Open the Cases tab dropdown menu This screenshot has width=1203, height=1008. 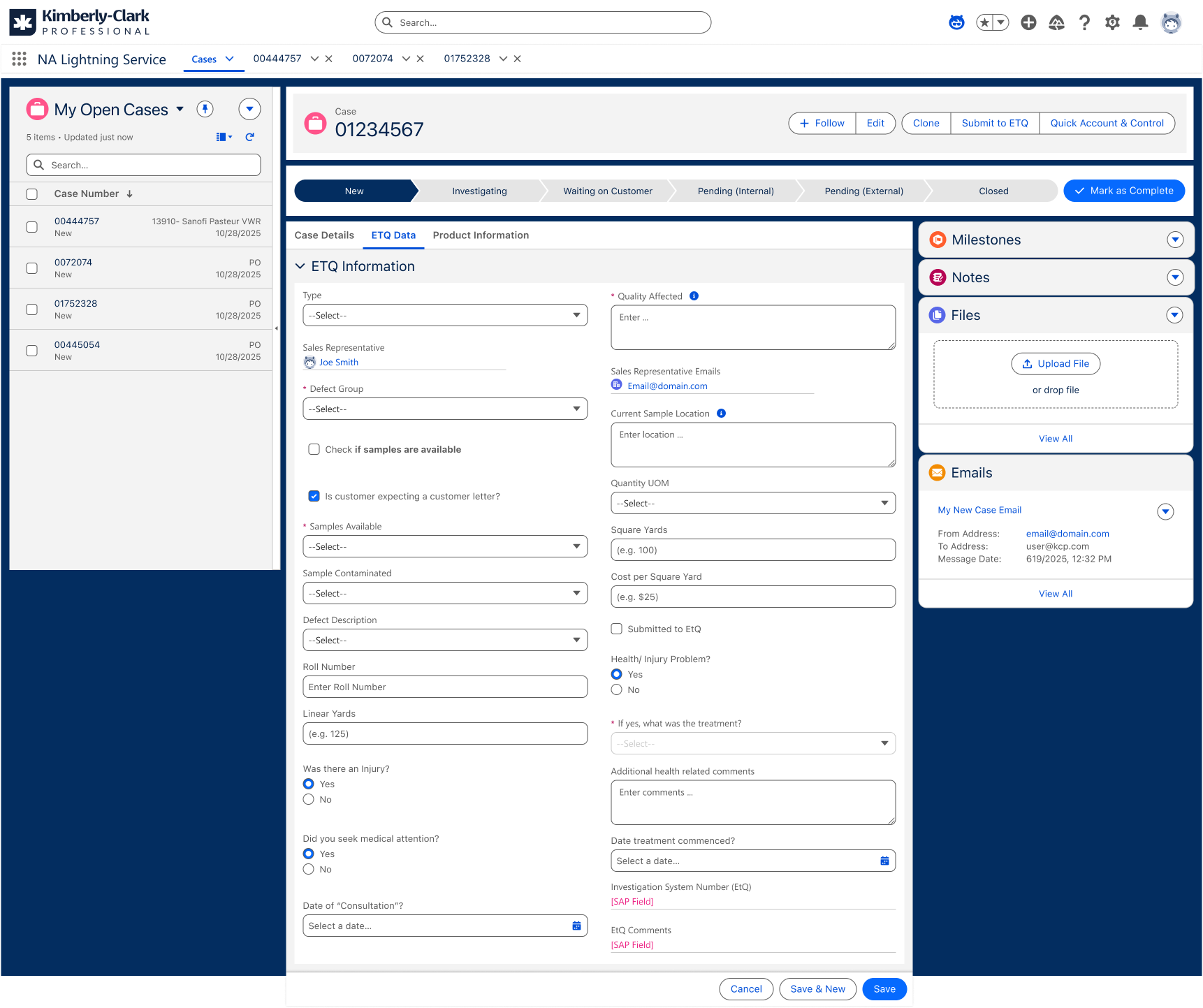(231, 59)
